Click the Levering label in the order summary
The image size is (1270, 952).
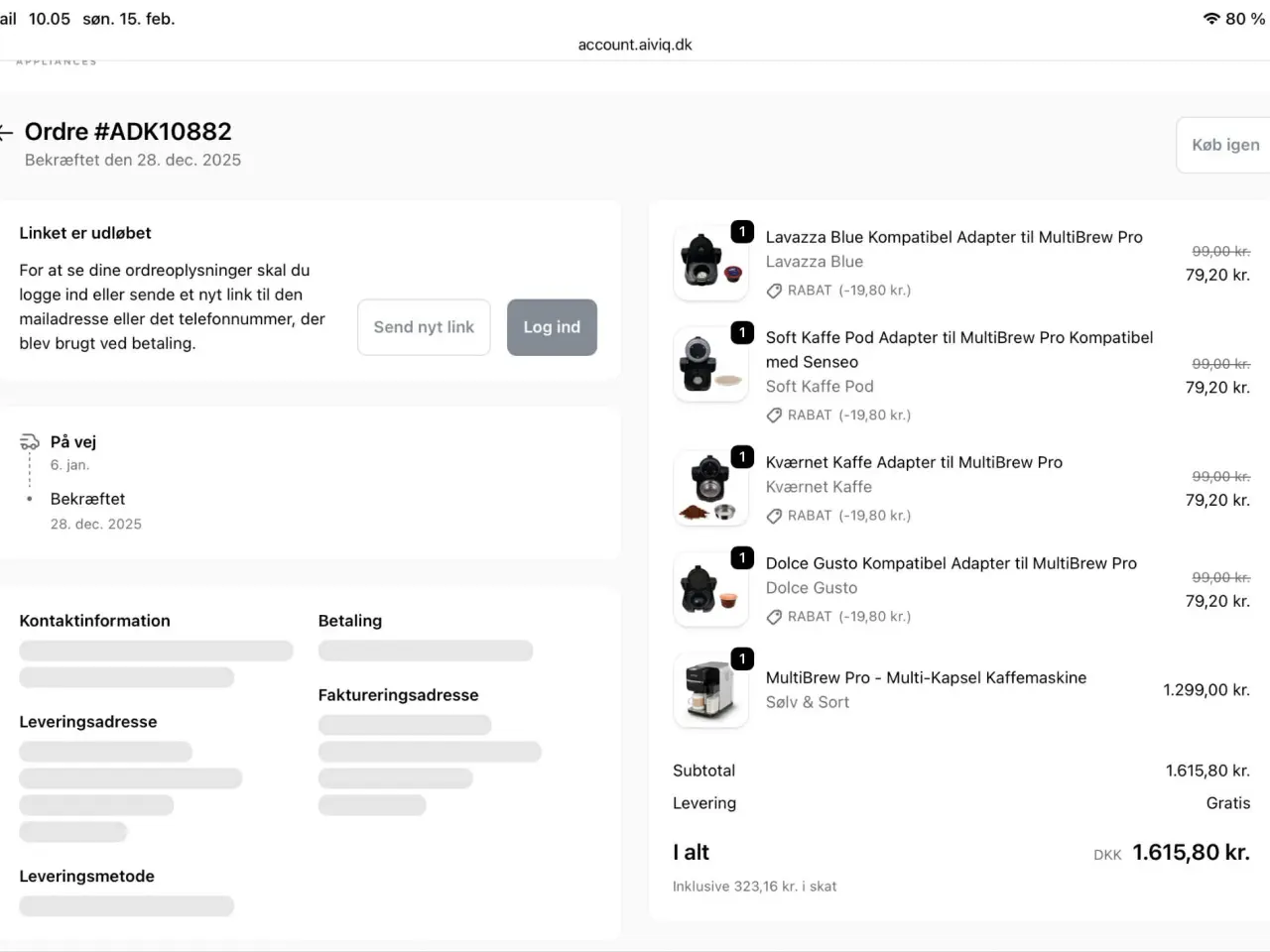point(704,803)
